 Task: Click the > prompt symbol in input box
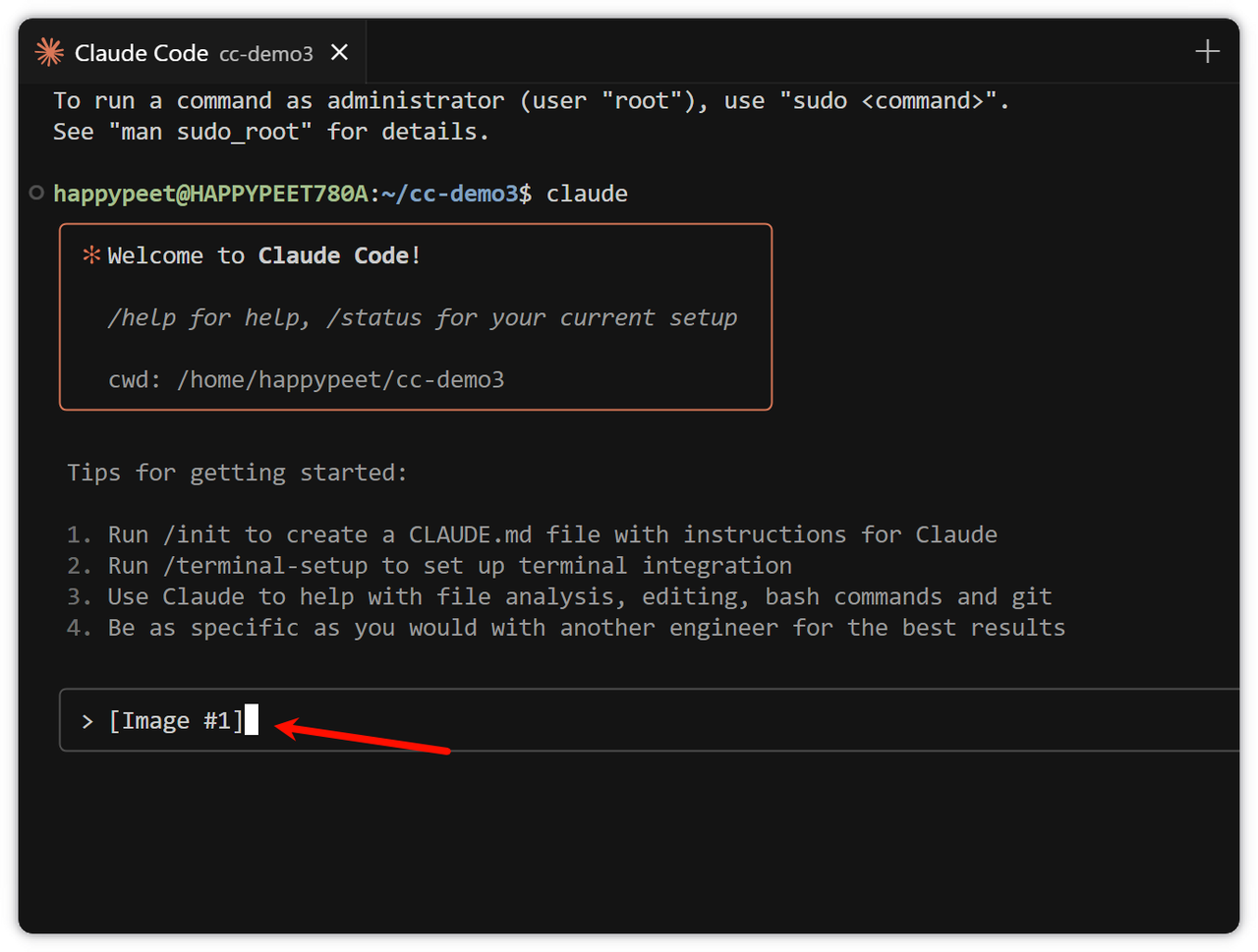point(87,722)
